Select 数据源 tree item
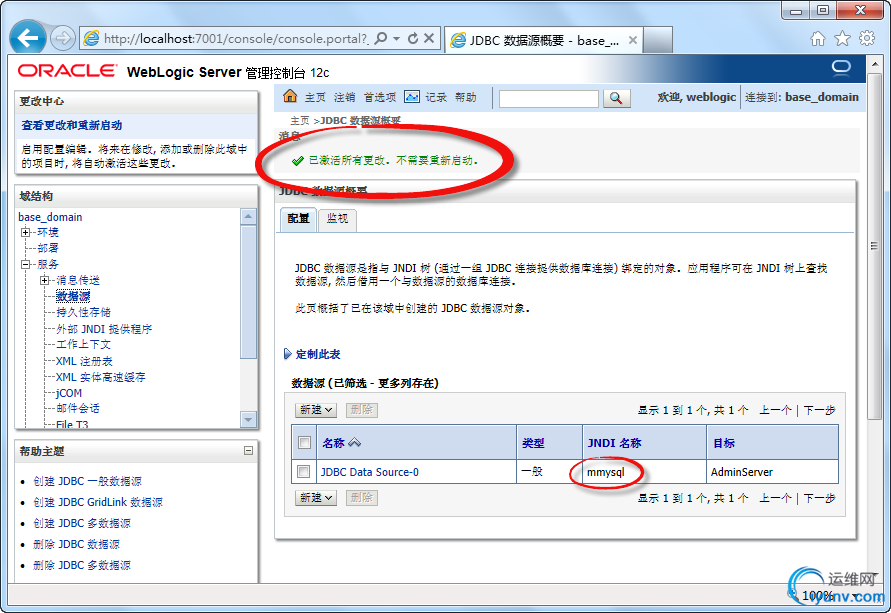 73,296
